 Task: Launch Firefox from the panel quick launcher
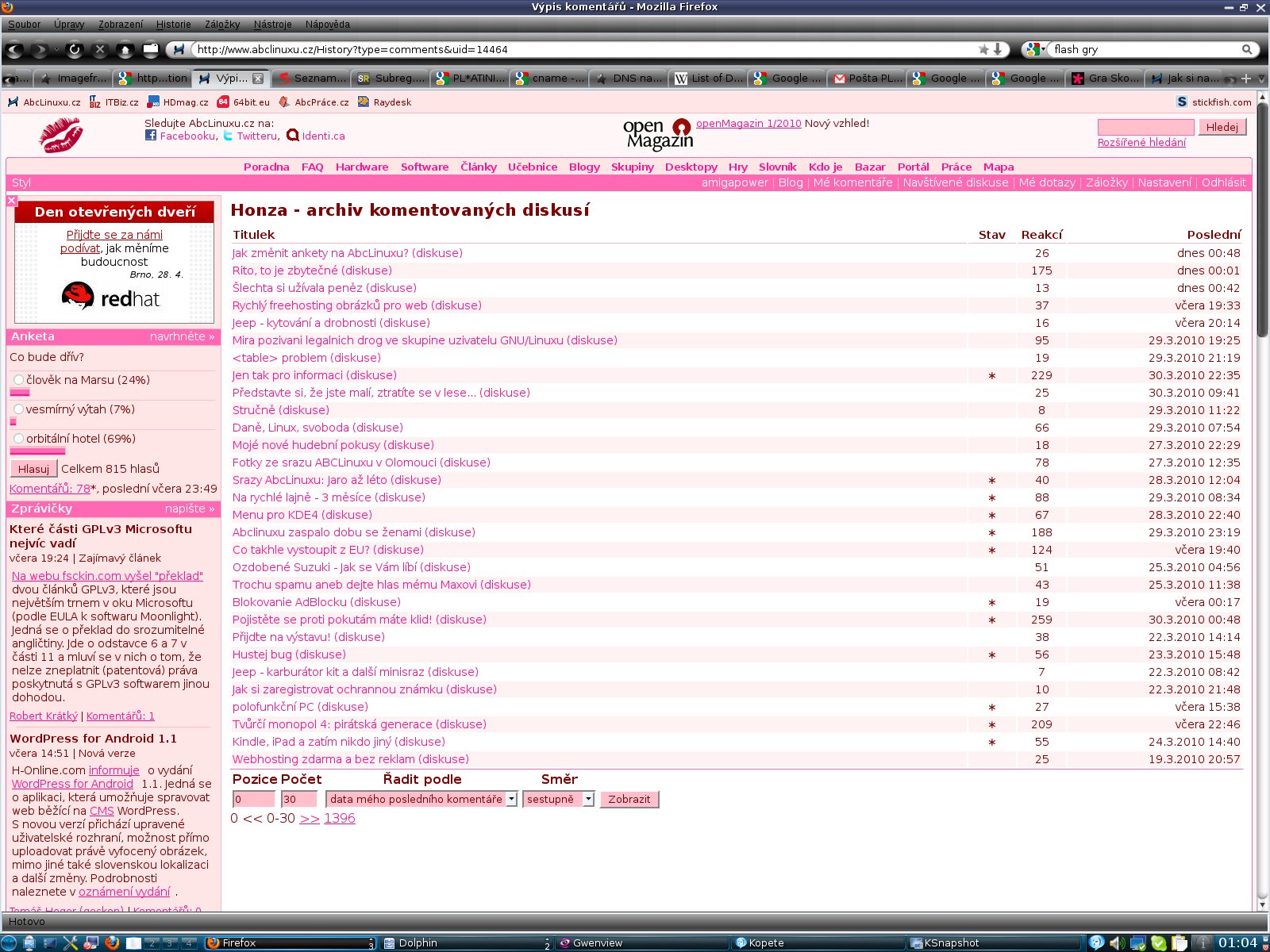tap(112, 943)
